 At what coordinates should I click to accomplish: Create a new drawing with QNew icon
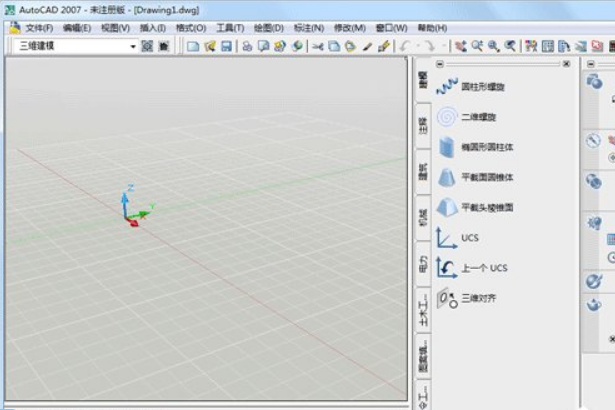[x=193, y=46]
